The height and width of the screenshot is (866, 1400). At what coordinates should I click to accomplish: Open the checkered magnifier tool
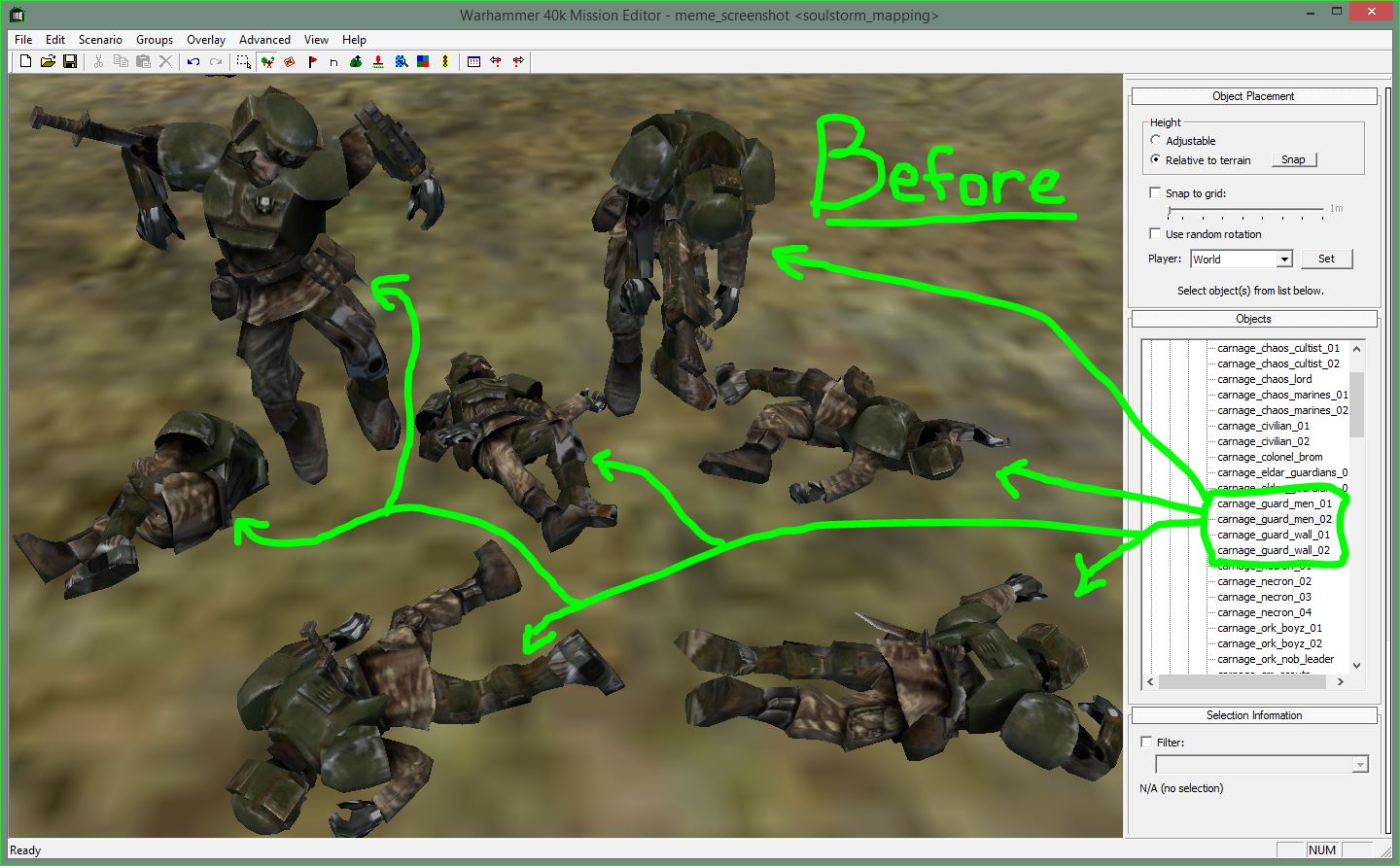coord(401,61)
